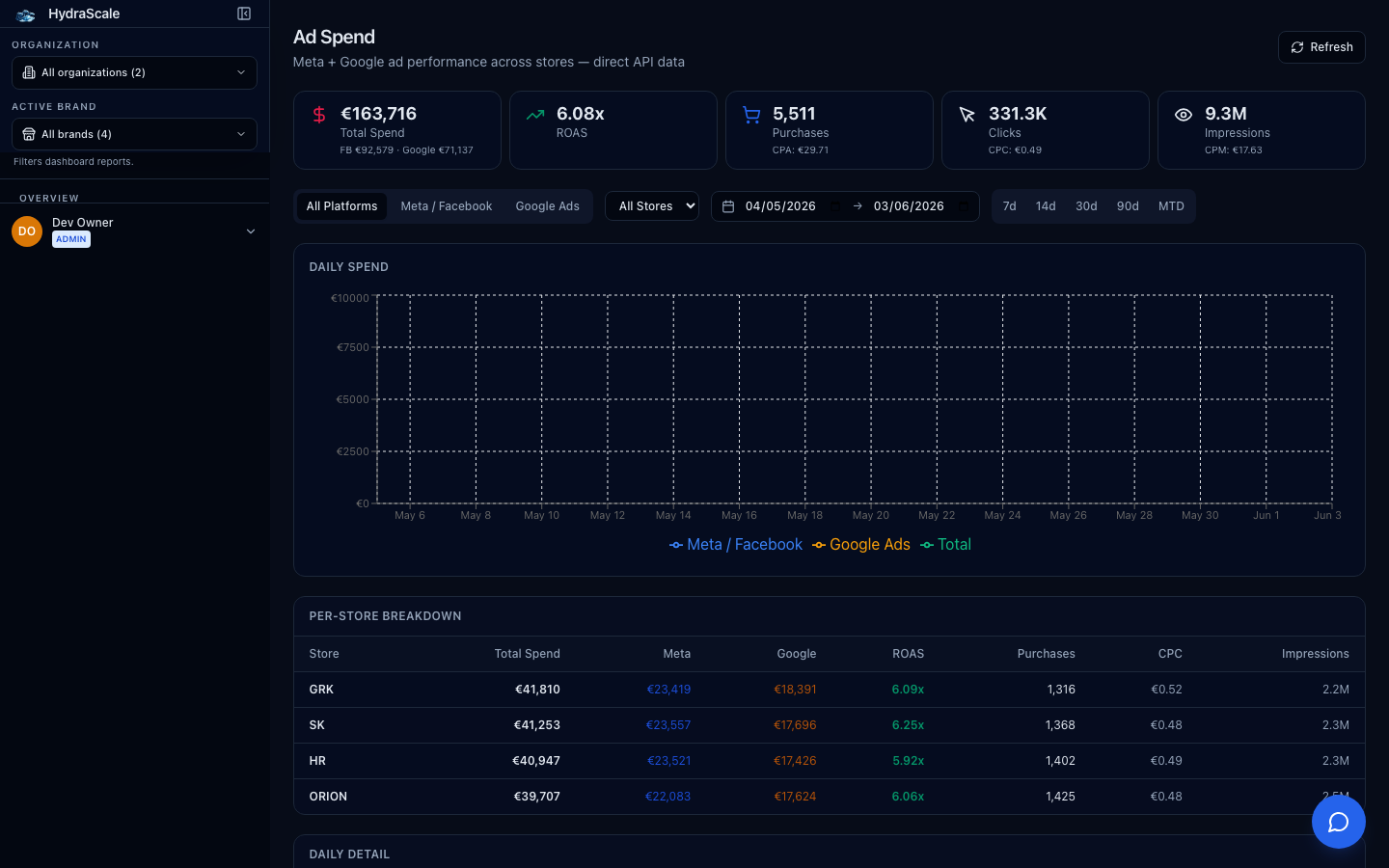Image resolution: width=1389 pixels, height=868 pixels.
Task: Click the 6.25x ROAS value
Action: point(909,725)
